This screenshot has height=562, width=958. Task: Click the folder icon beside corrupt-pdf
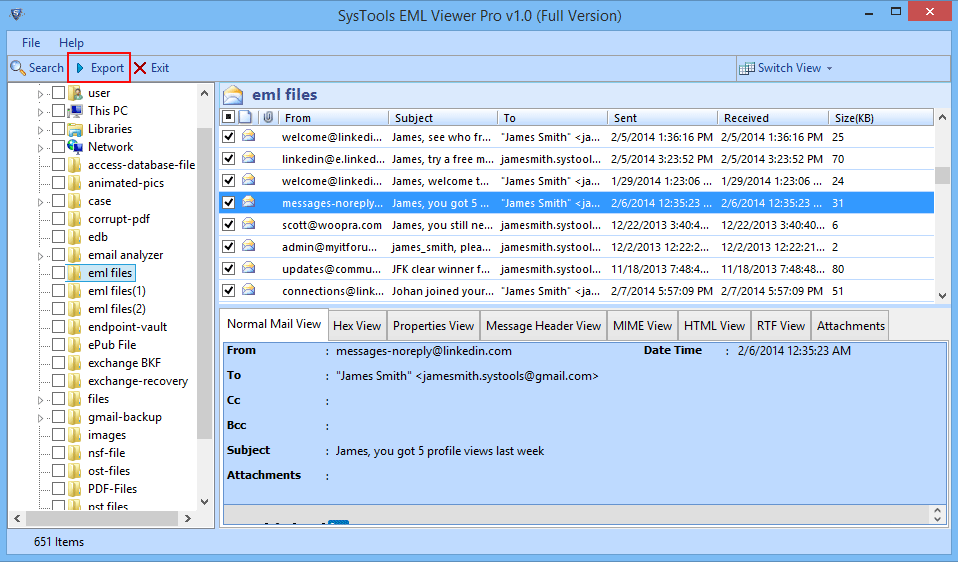pyautogui.click(x=75, y=219)
